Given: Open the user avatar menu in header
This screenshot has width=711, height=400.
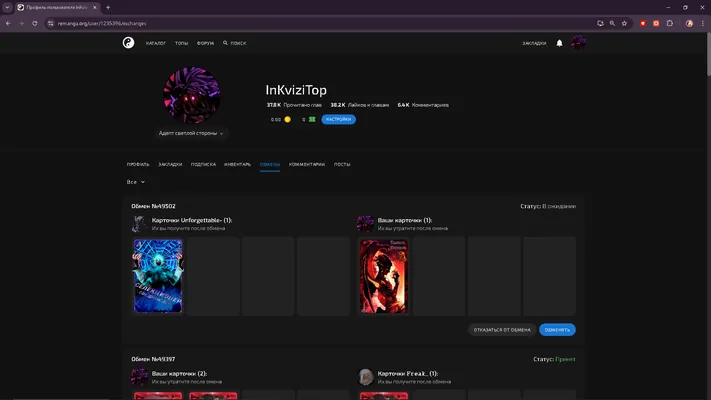Looking at the screenshot, I should tap(578, 43).
